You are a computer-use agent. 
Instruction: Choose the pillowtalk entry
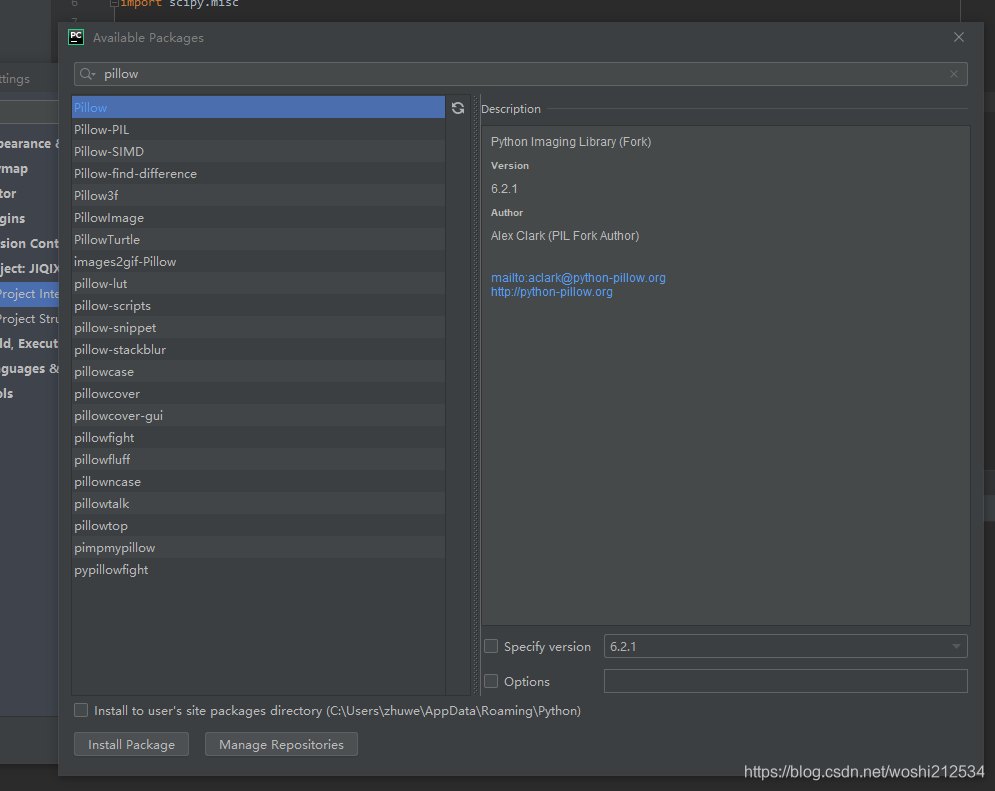pyautogui.click(x=258, y=503)
